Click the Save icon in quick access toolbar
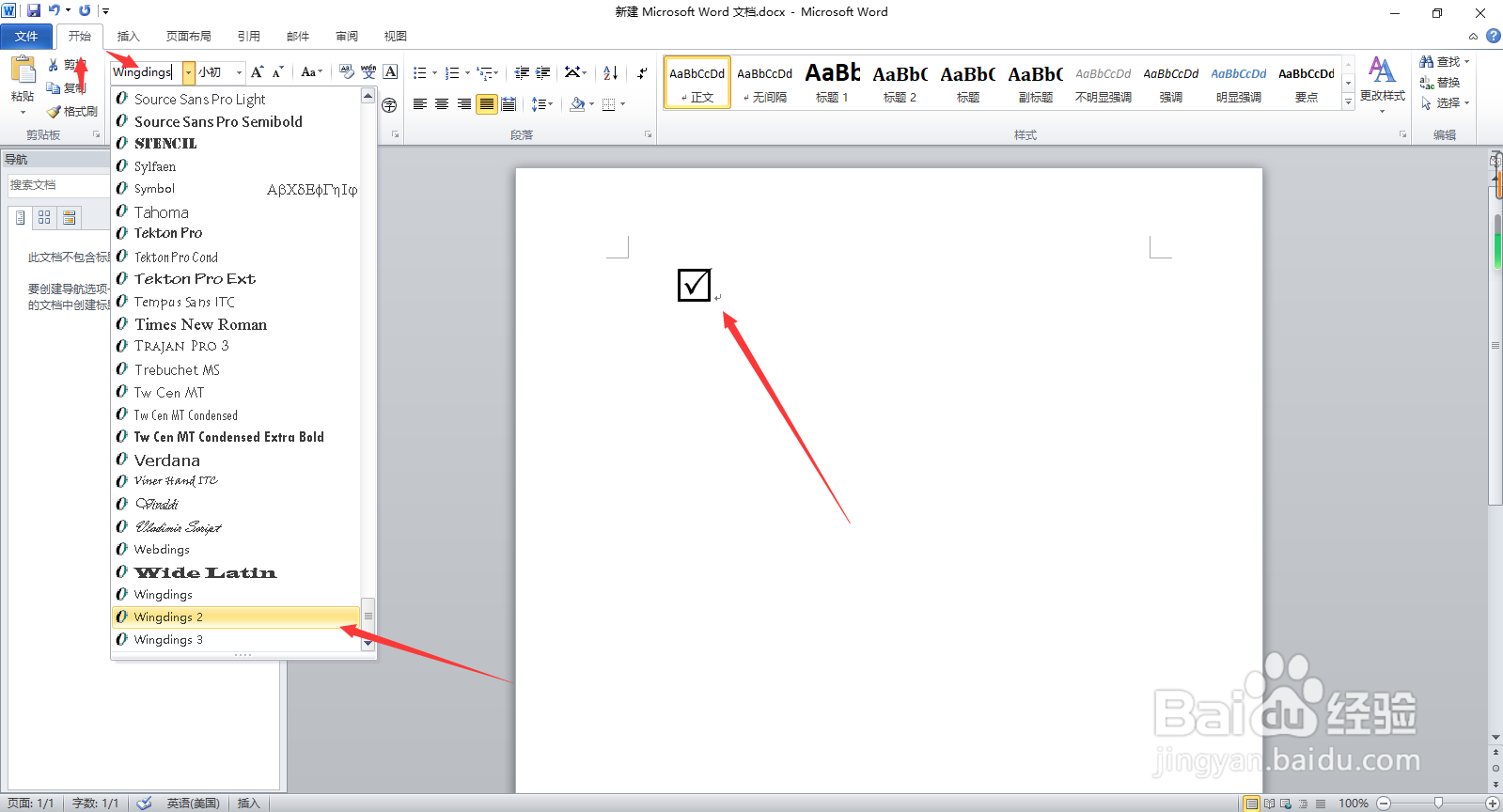 coord(34,11)
